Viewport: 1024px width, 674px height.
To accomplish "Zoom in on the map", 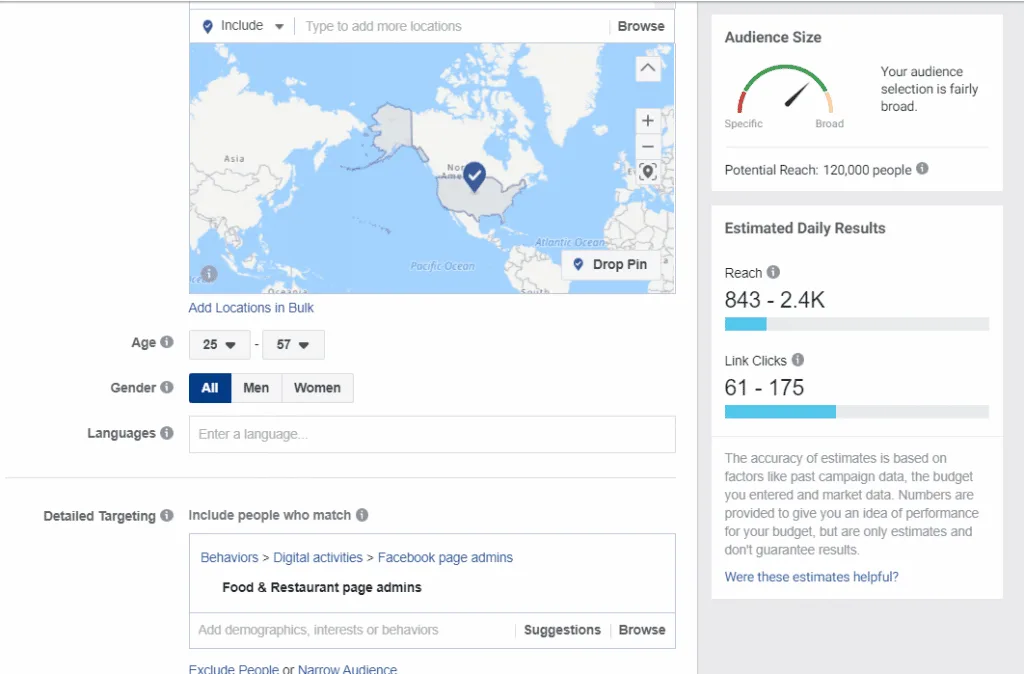I will tap(648, 120).
